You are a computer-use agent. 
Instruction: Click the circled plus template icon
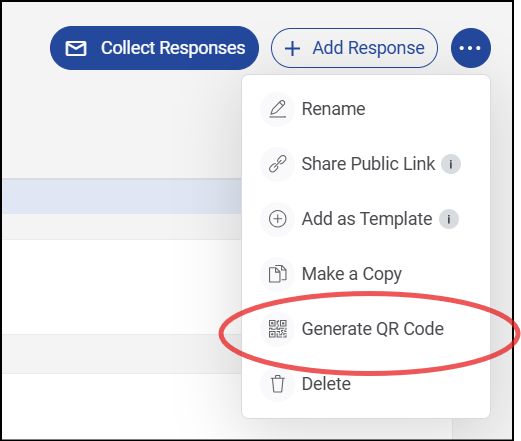[x=277, y=219]
